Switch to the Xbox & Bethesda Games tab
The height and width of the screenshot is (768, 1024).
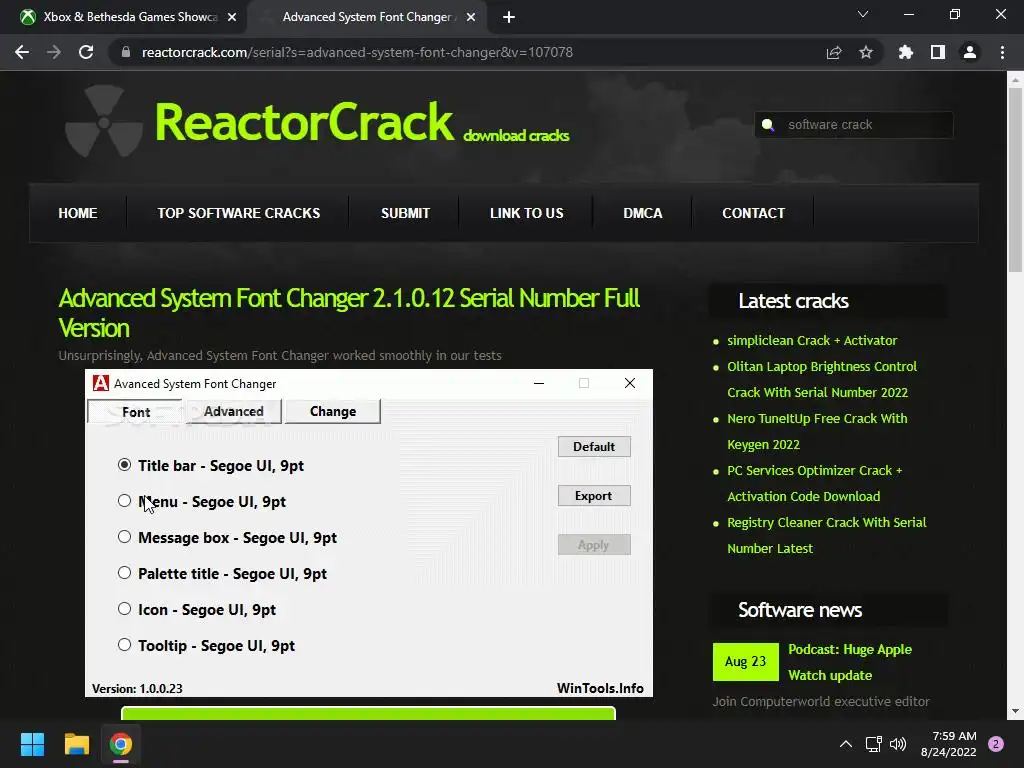(x=124, y=17)
